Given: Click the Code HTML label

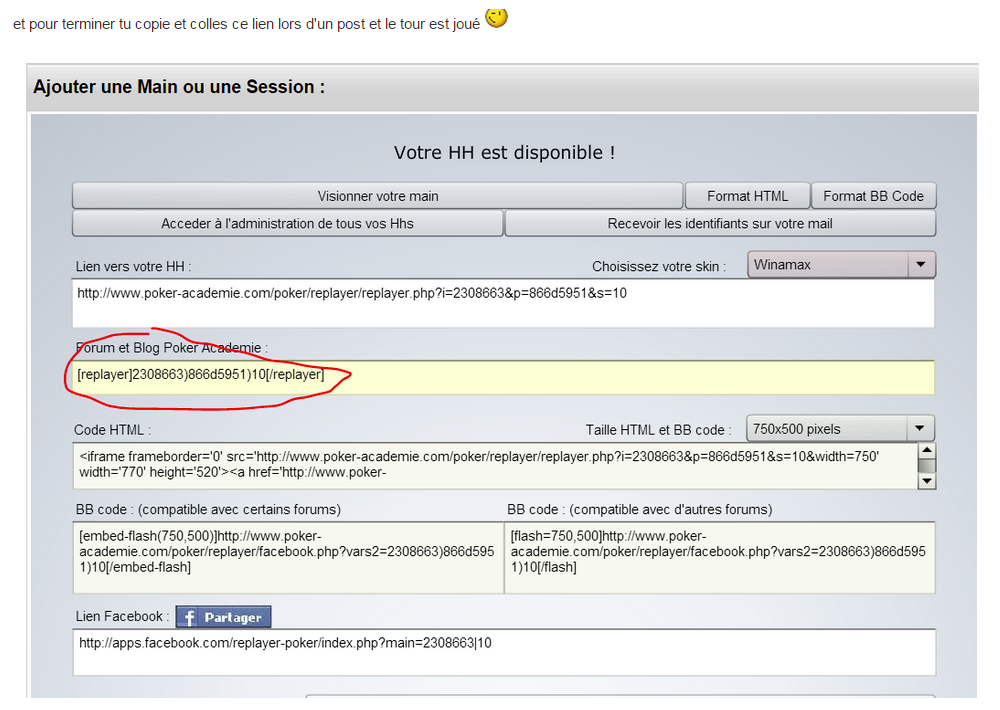Looking at the screenshot, I should point(112,430).
